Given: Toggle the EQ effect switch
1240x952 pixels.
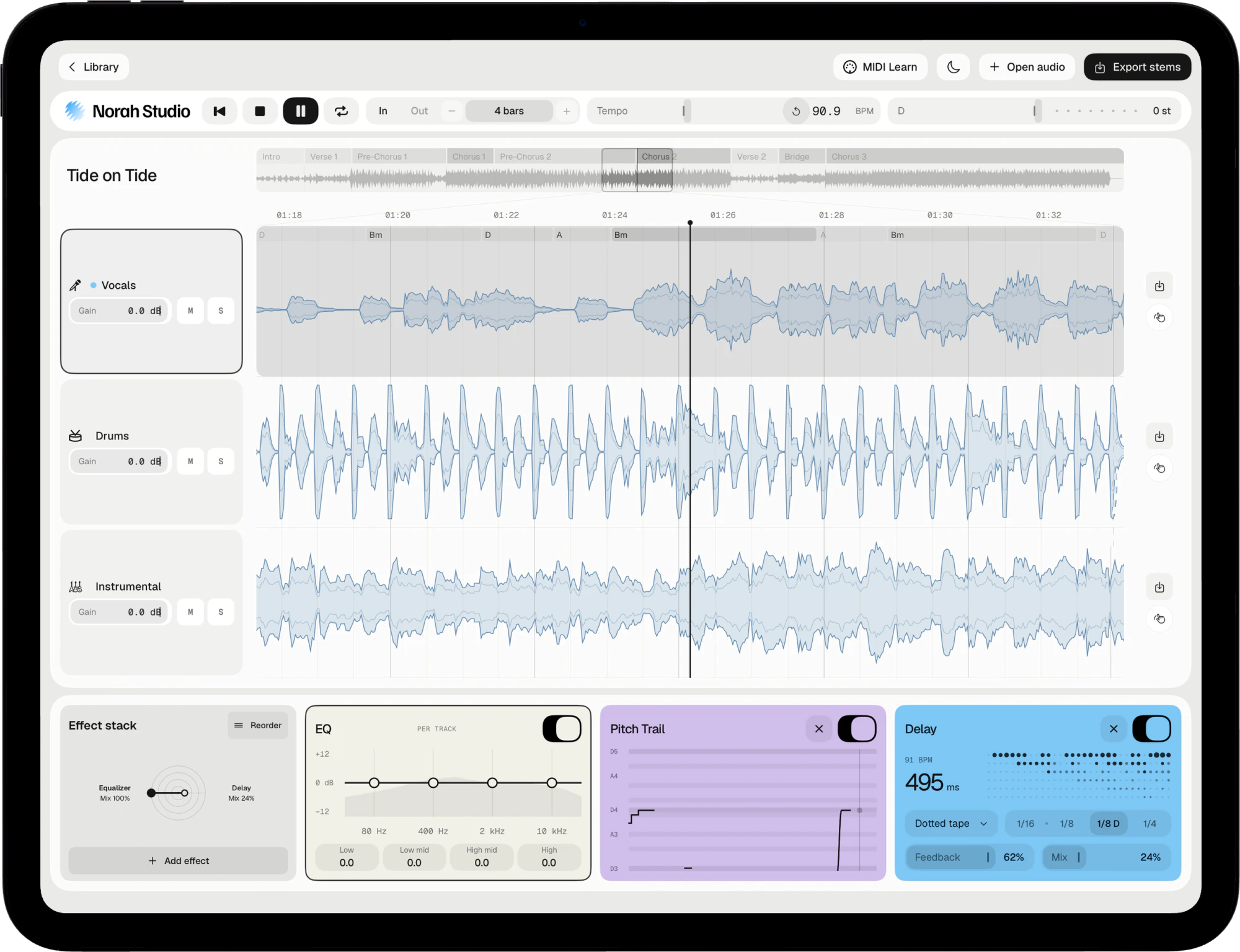Looking at the screenshot, I should [562, 728].
